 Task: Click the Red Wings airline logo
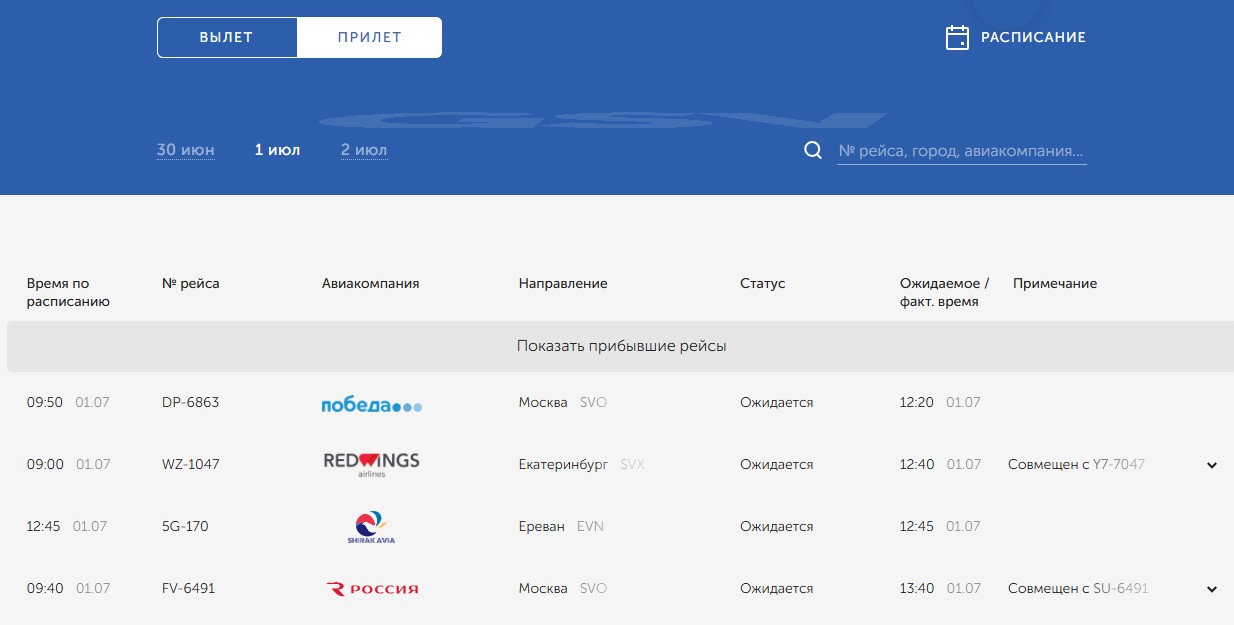pyautogui.click(x=371, y=464)
